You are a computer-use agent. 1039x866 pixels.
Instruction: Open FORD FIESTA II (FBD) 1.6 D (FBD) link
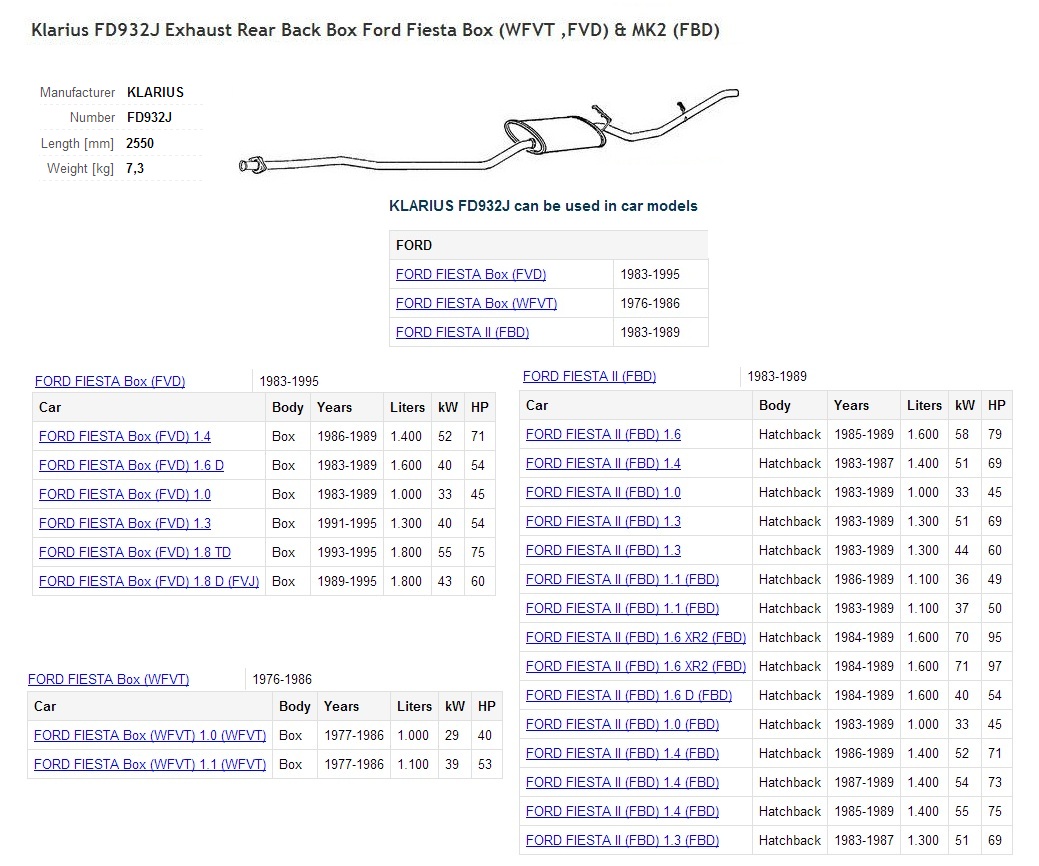(629, 696)
